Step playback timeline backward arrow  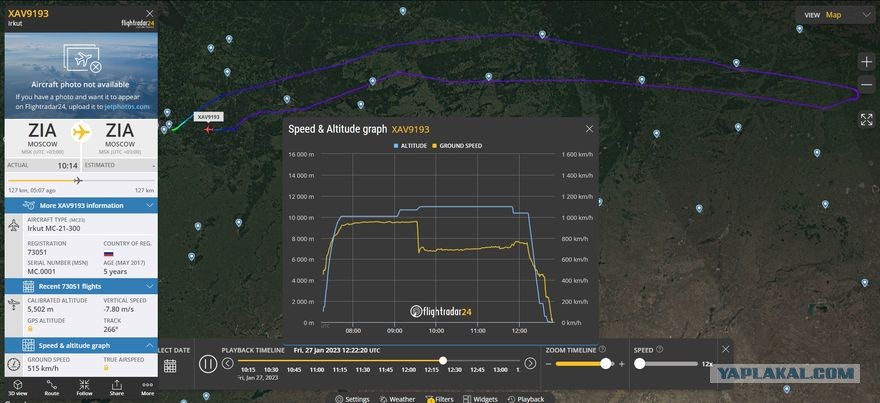[x=227, y=363]
